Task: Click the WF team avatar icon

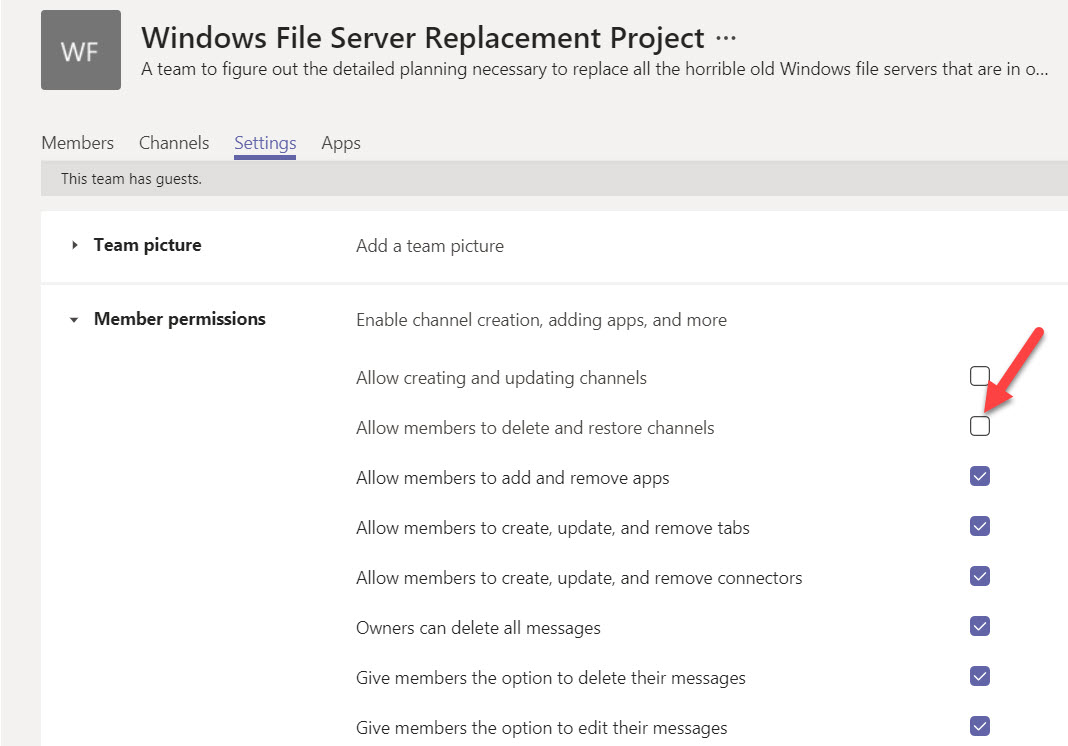Action: [81, 50]
